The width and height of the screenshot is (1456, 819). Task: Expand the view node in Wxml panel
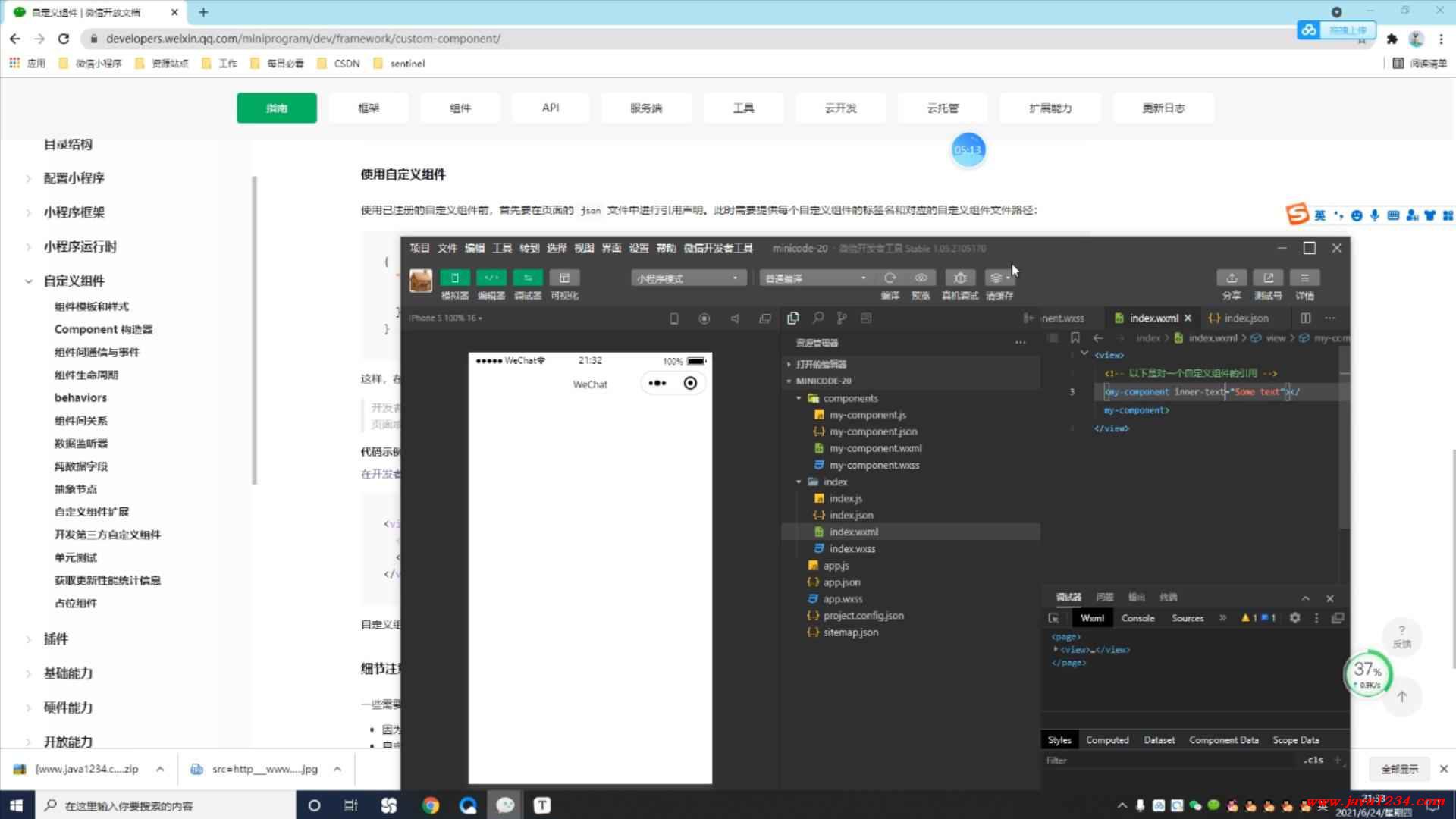pyautogui.click(x=1056, y=649)
